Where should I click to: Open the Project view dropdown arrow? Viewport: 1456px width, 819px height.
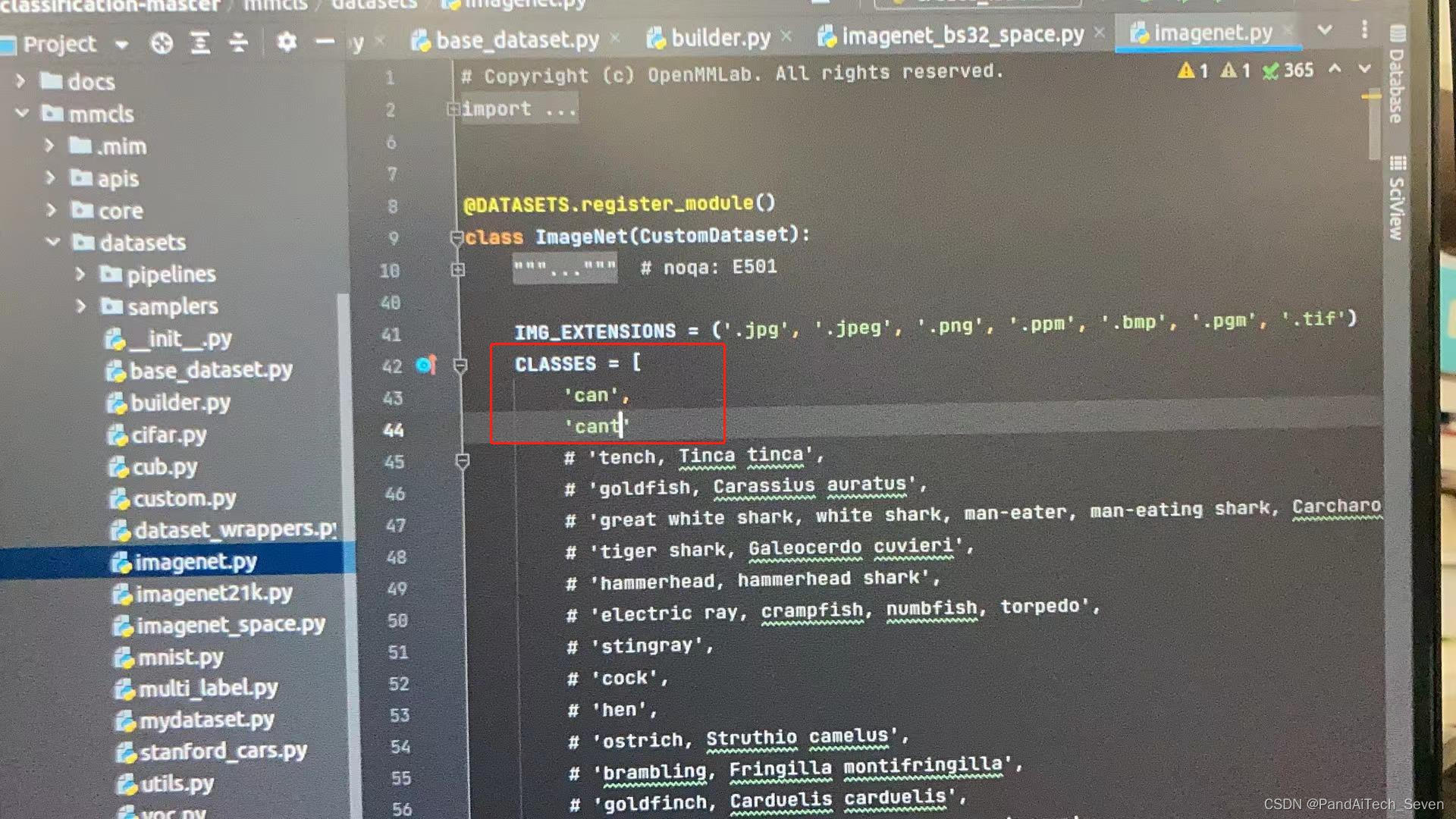[123, 43]
